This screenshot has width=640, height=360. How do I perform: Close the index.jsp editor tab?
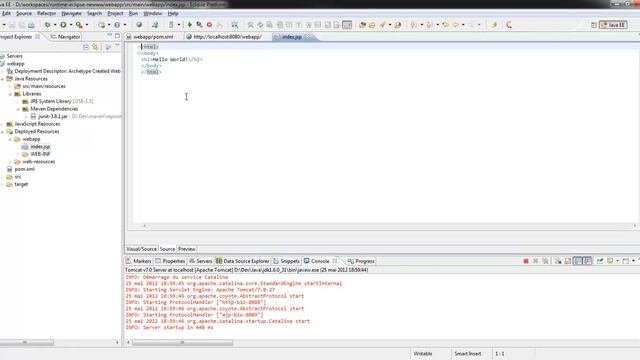click(307, 36)
